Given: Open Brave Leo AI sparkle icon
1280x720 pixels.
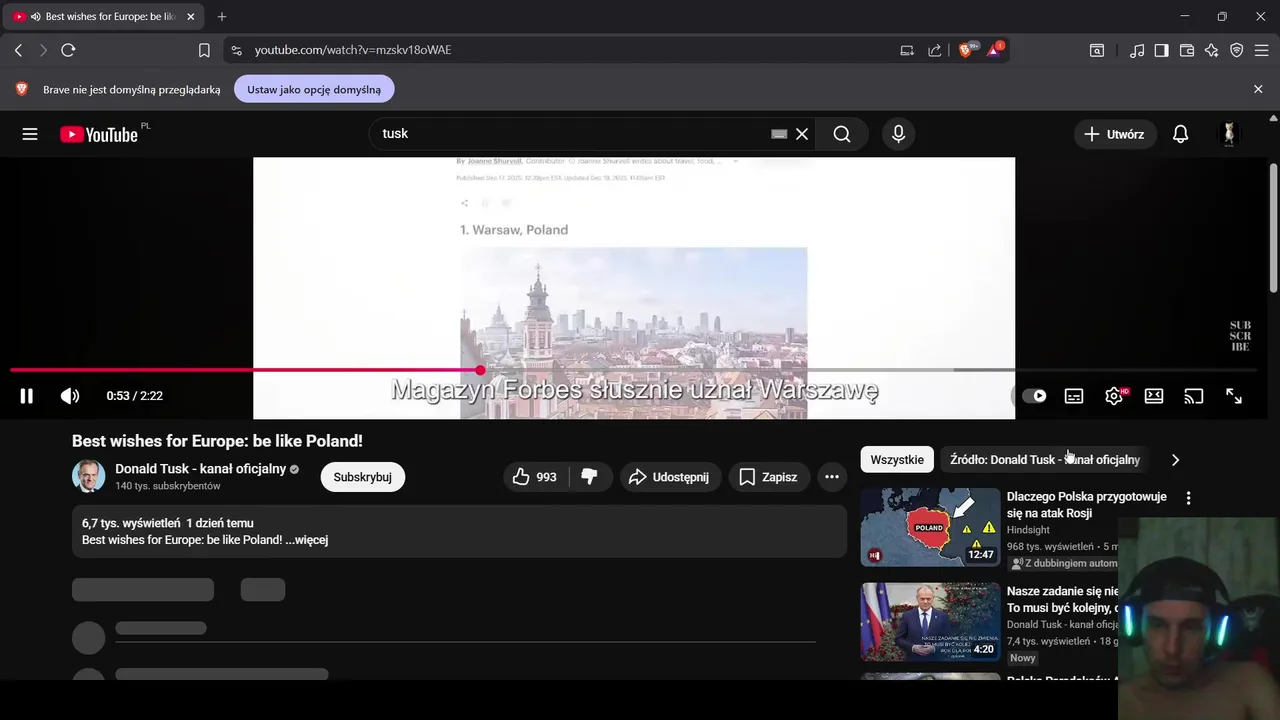Looking at the screenshot, I should point(1212,50).
